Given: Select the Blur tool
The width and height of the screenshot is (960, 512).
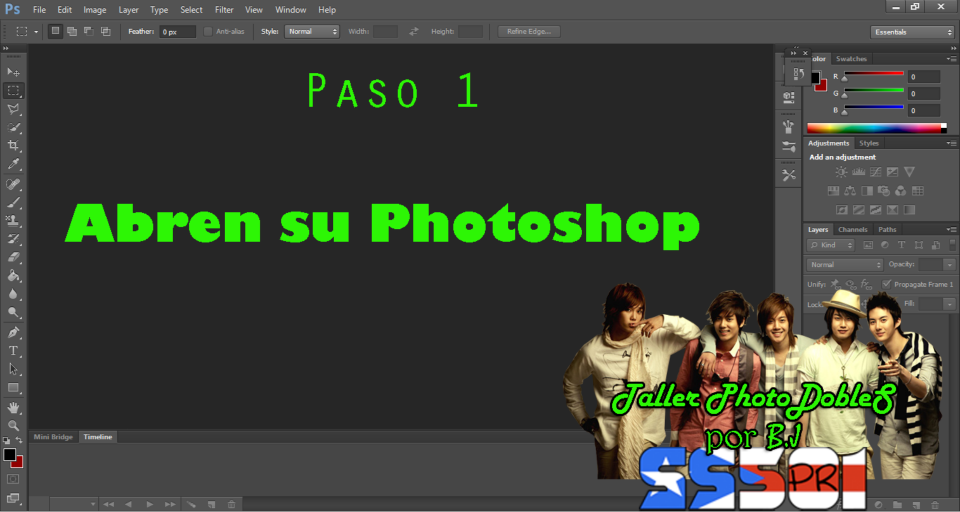Looking at the screenshot, I should click(13, 294).
